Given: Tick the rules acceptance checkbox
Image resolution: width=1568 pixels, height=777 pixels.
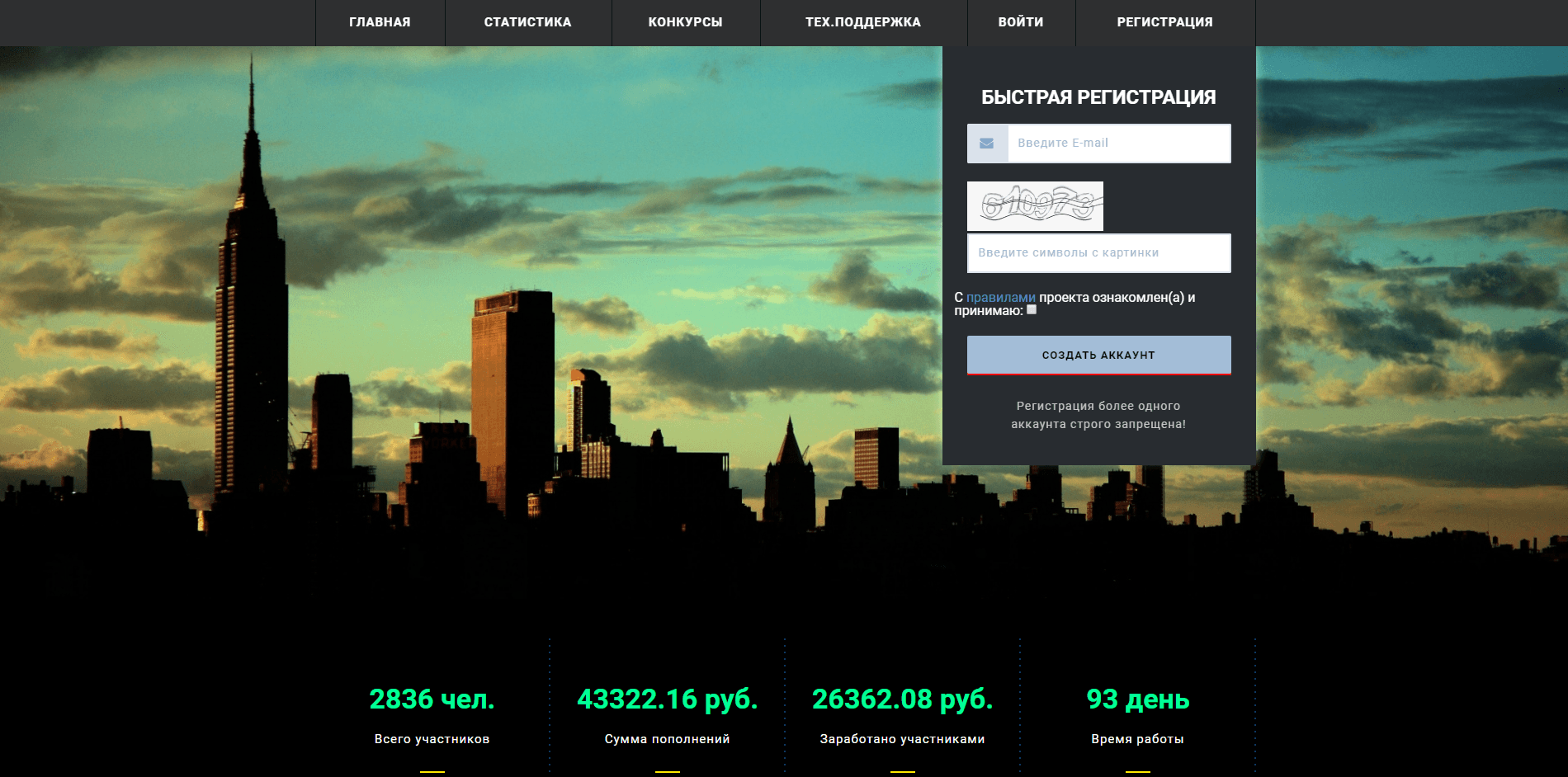Looking at the screenshot, I should click(1032, 310).
